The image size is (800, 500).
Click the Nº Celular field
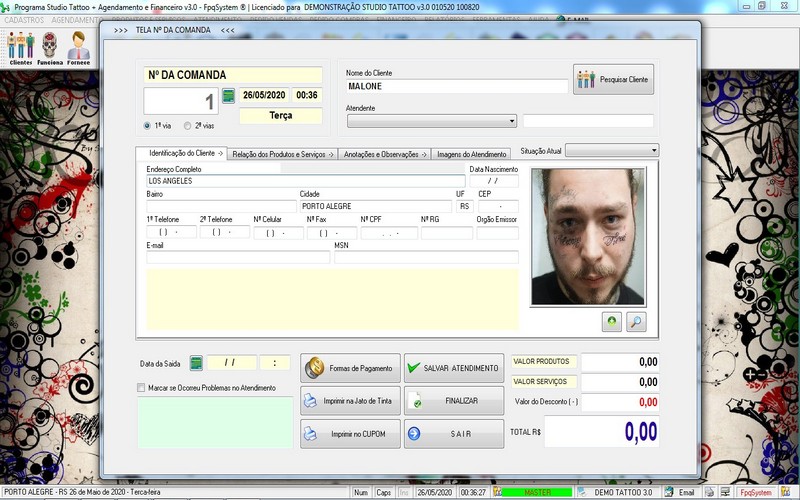click(278, 233)
